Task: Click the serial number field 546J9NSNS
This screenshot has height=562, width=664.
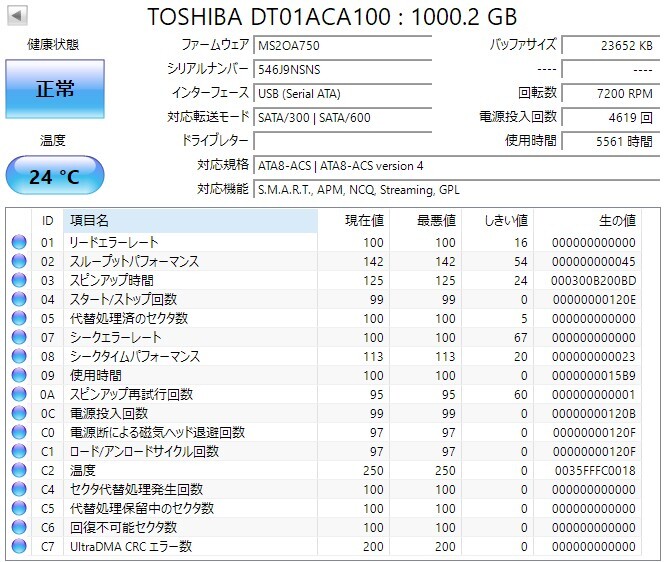Action: click(x=343, y=69)
